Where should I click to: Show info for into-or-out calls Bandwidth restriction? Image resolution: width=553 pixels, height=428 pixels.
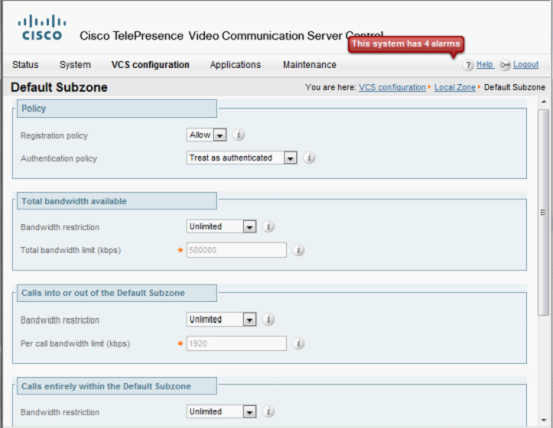268,319
